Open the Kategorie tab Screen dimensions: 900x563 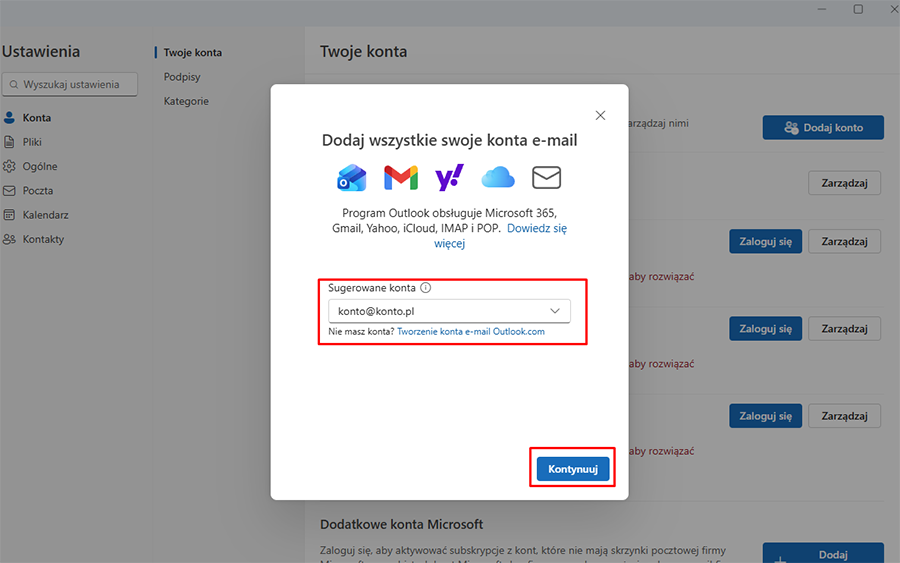[x=186, y=101]
